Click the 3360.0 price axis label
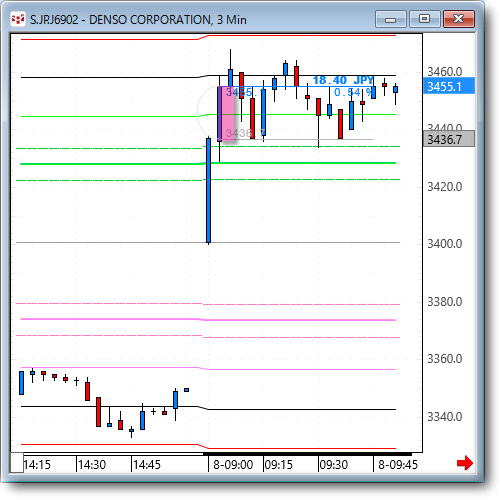 pos(445,359)
